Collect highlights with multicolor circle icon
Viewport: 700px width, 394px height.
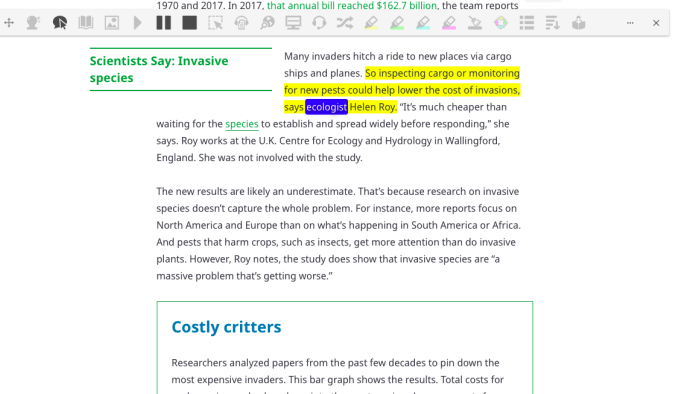pyautogui.click(x=501, y=23)
